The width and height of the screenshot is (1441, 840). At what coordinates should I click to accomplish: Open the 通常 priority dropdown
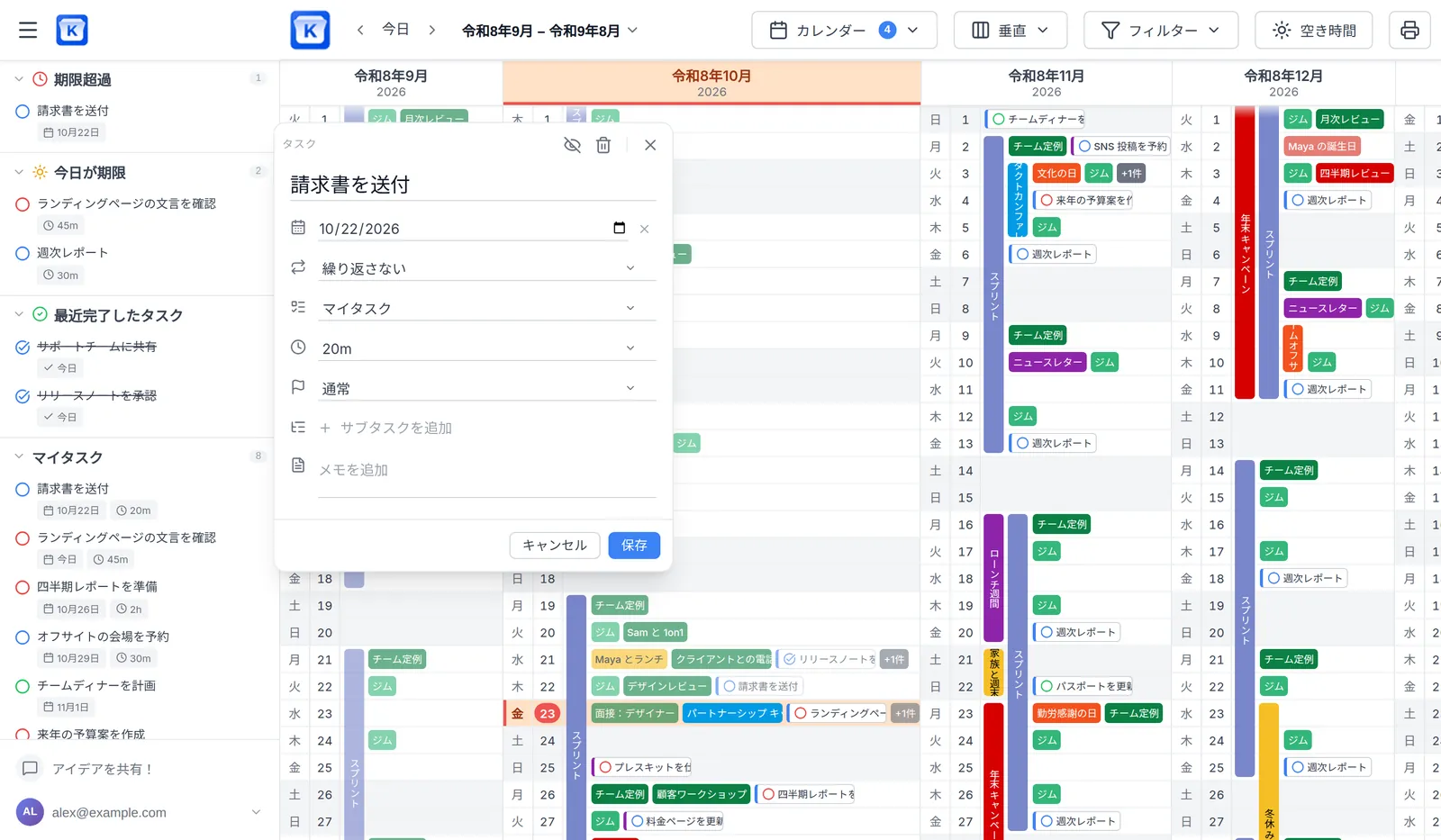tap(486, 388)
